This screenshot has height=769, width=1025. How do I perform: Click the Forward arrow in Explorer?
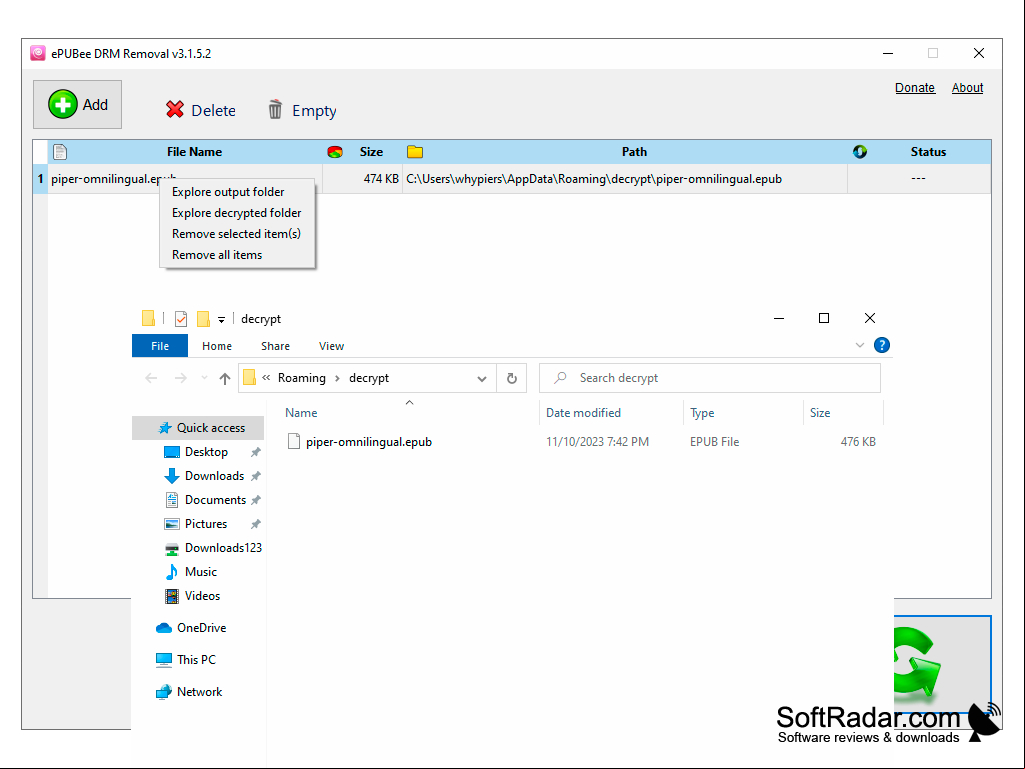pos(180,378)
